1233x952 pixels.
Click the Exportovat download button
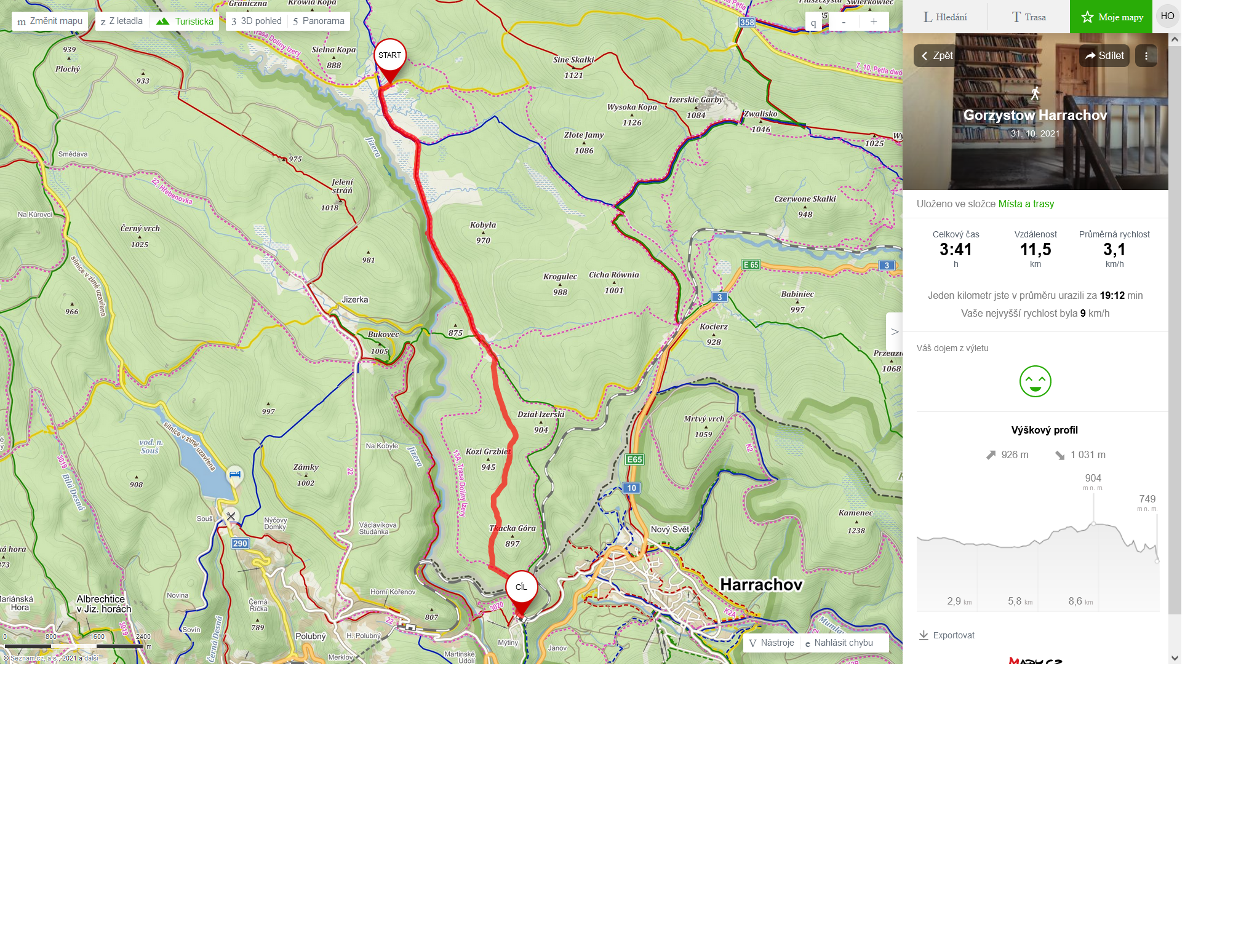tap(946, 635)
